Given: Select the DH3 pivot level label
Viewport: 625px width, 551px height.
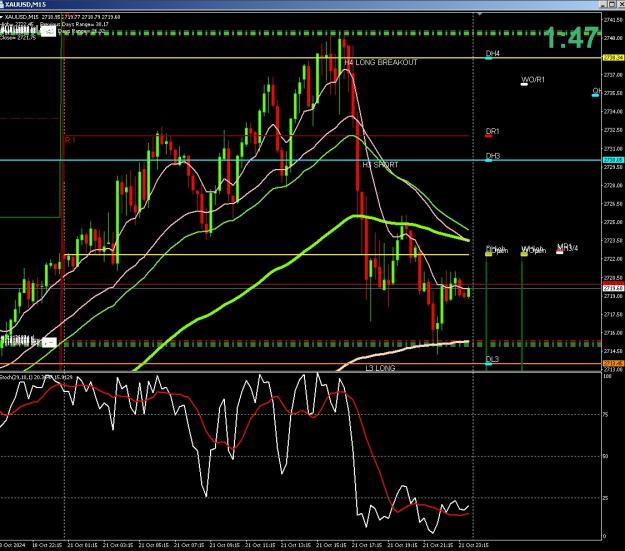Looking at the screenshot, I should coord(493,156).
